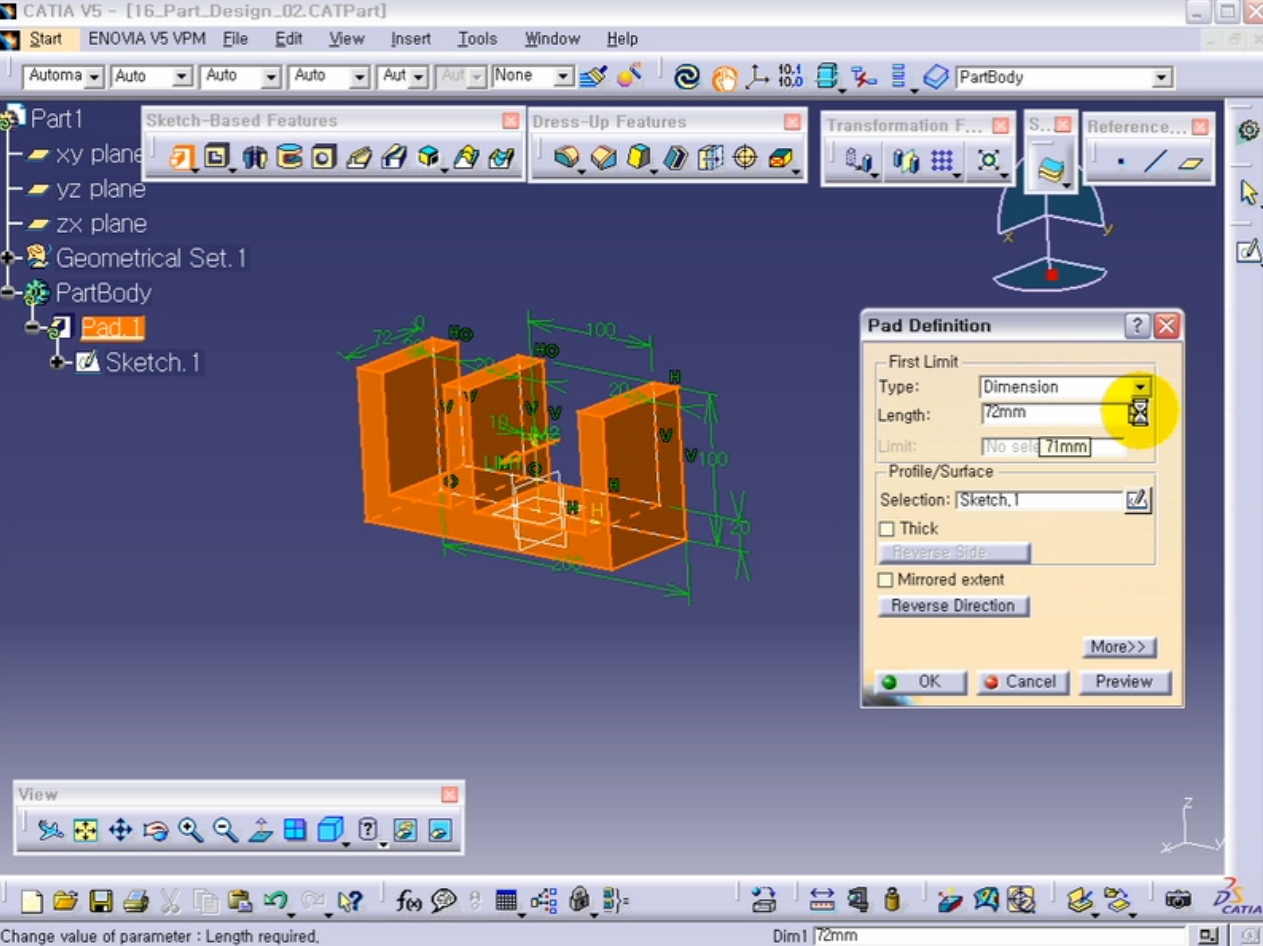Expand the Geometrical Set.1 tree node
The width and height of the screenshot is (1263, 946).
[x=8, y=258]
